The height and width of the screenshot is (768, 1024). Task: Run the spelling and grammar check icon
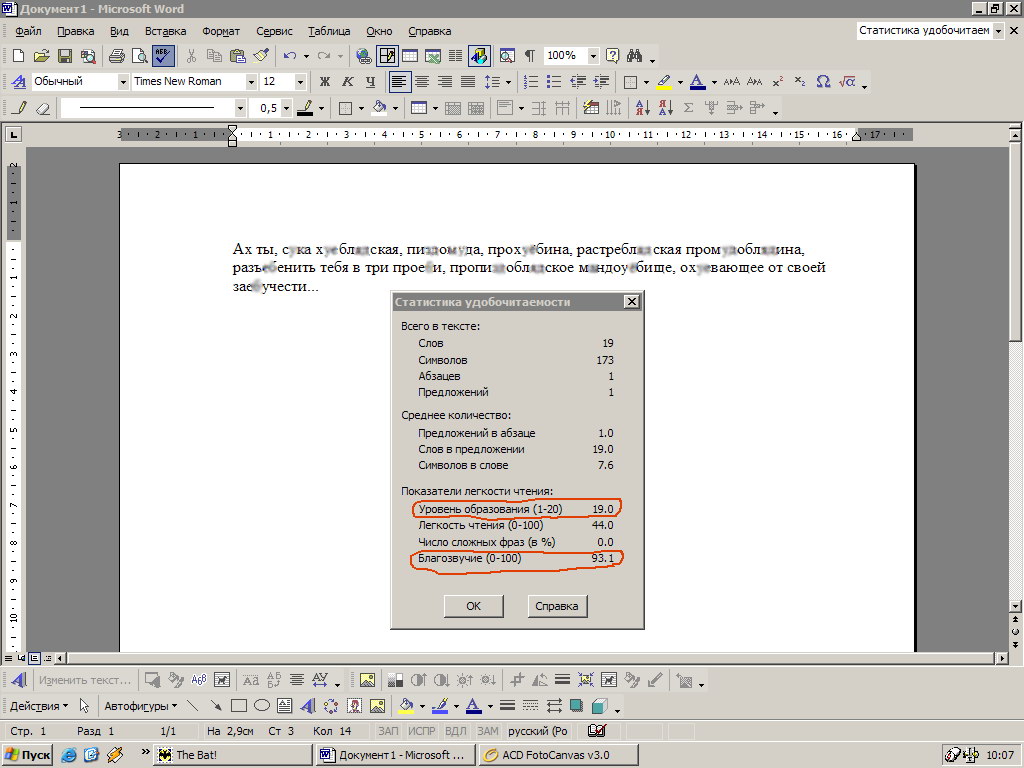coord(162,56)
